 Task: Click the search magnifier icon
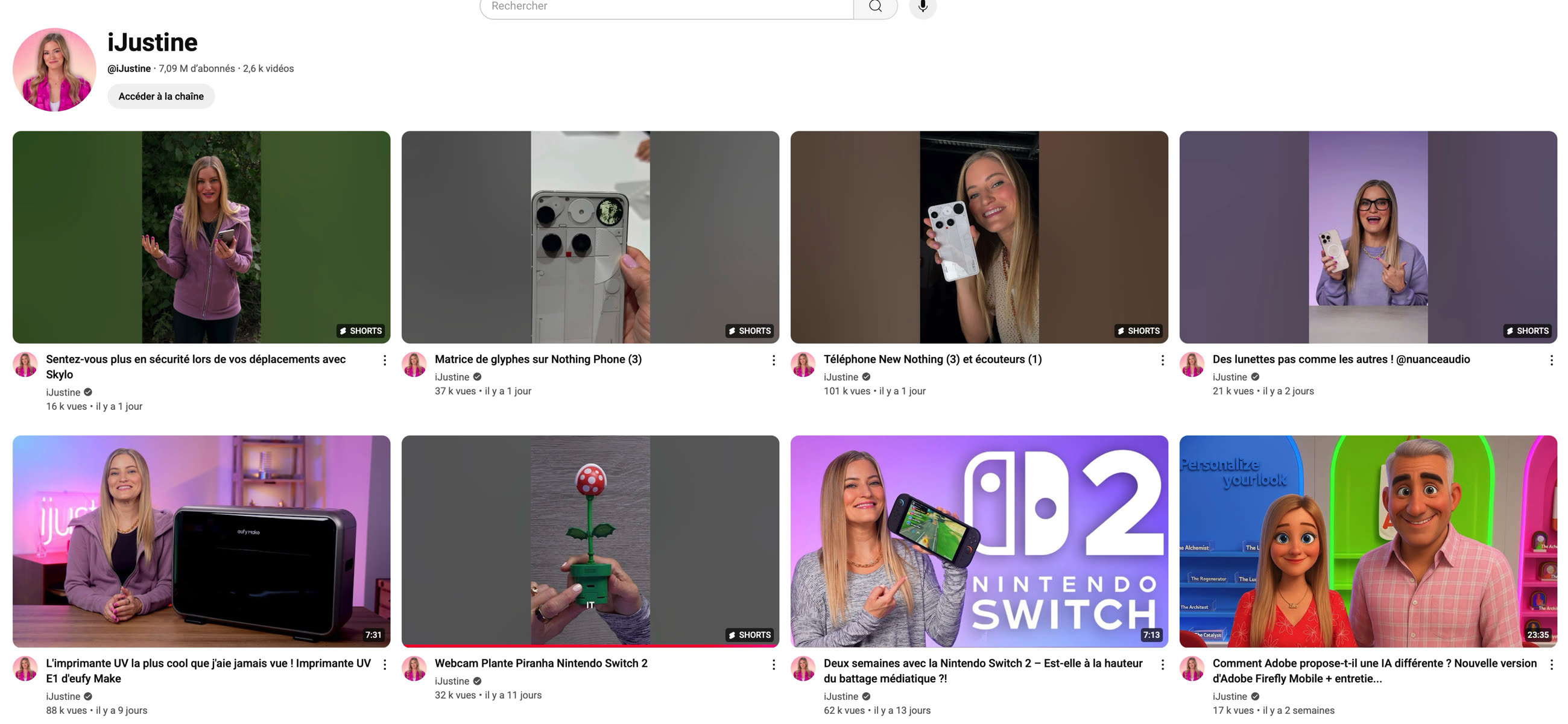874,6
